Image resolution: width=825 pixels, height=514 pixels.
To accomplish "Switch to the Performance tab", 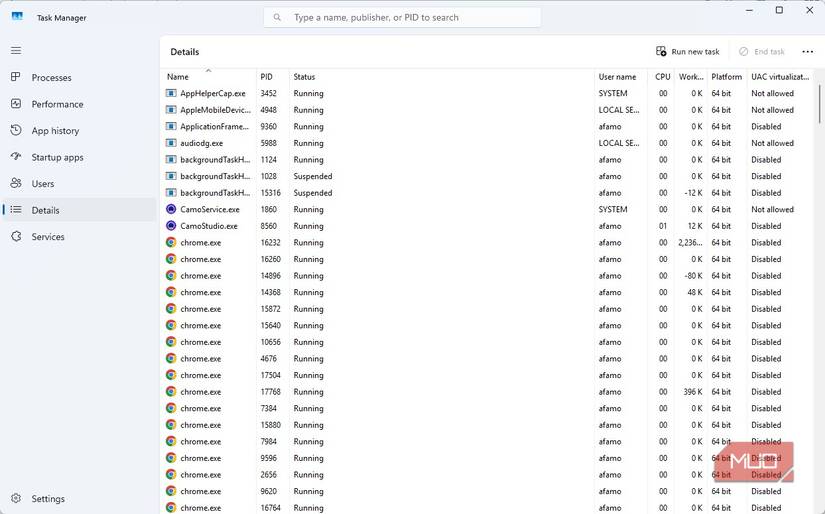I will pyautogui.click(x=79, y=104).
